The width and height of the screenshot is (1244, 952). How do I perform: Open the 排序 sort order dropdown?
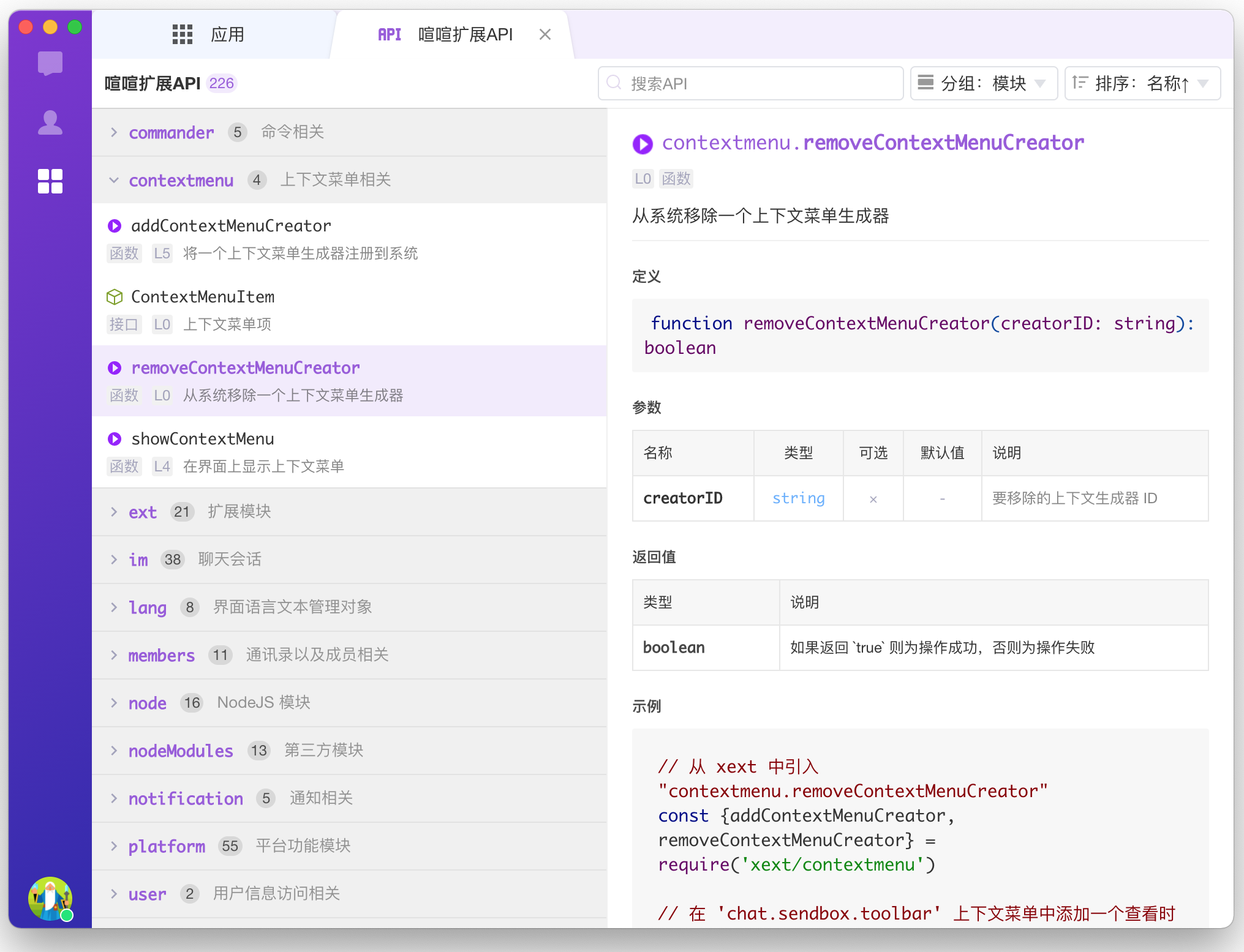coord(1142,83)
